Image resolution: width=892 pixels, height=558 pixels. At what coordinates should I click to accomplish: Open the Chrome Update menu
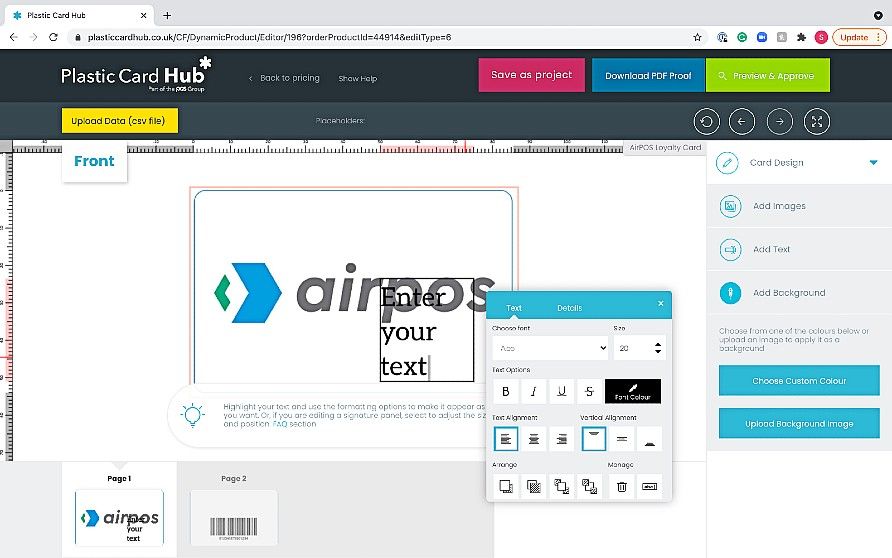[x=860, y=38]
